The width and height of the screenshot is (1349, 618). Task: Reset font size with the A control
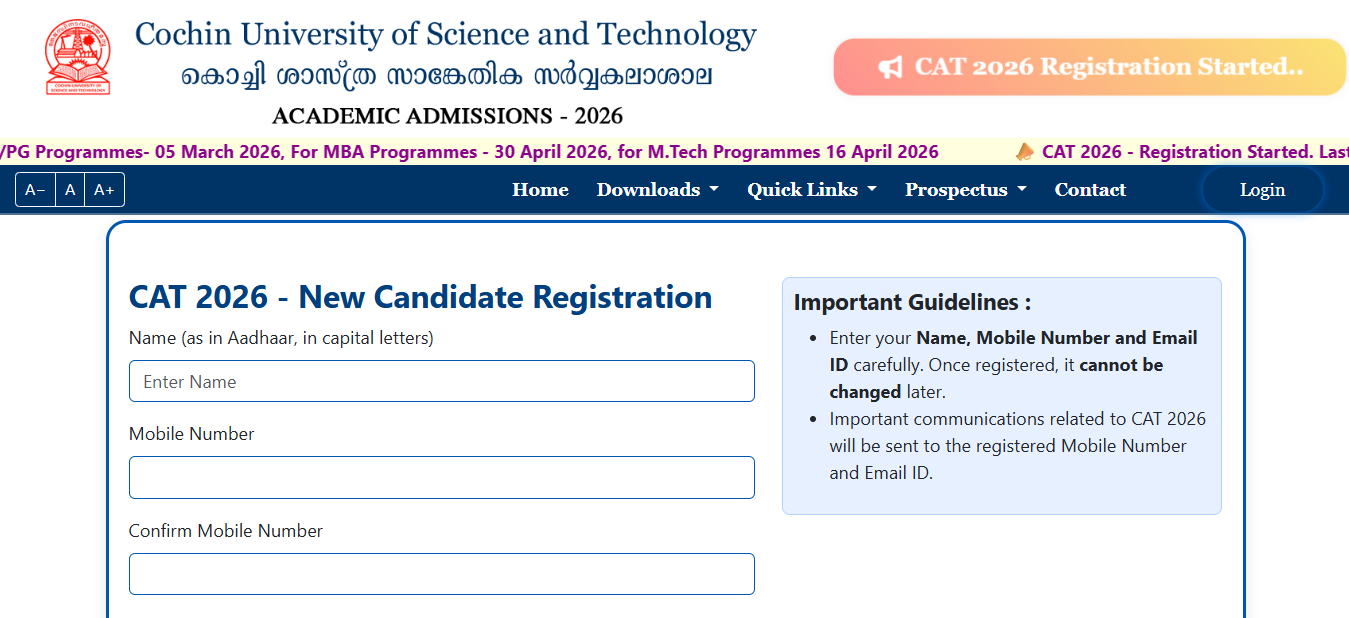click(69, 189)
